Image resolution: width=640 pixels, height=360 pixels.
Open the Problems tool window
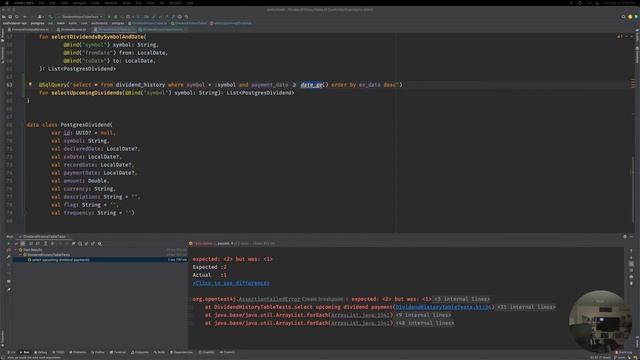78,352
